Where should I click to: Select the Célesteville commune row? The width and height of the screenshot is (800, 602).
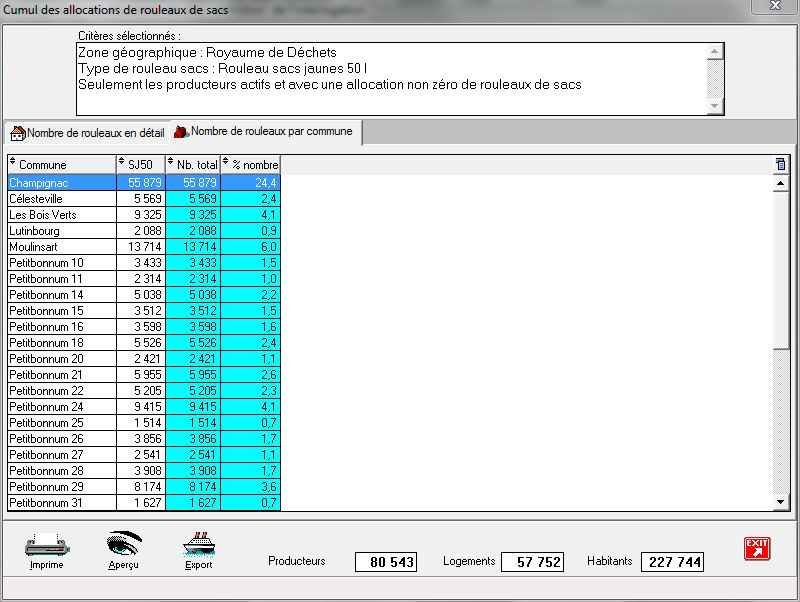tap(60, 199)
